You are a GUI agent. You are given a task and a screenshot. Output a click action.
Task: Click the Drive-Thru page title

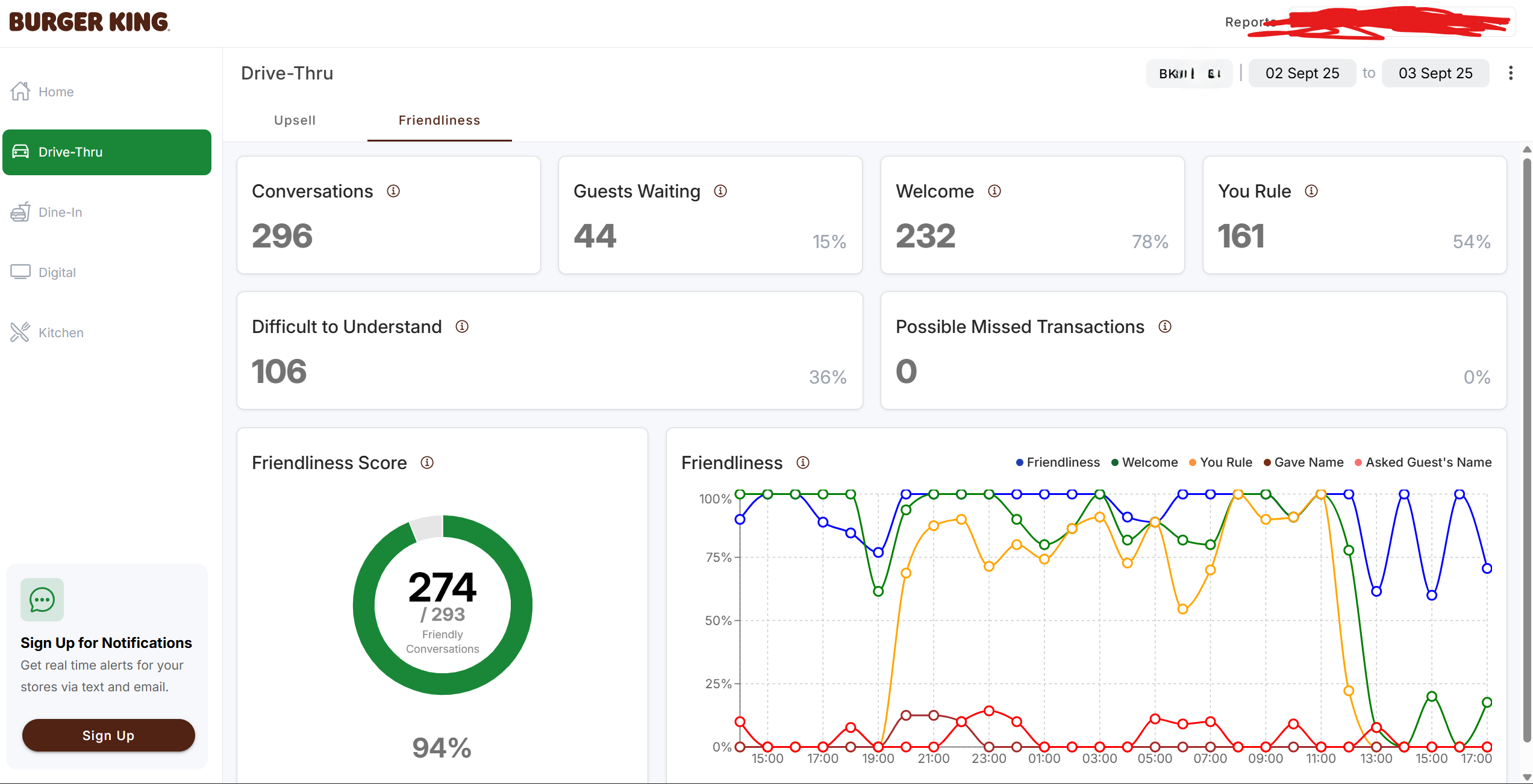(x=287, y=73)
